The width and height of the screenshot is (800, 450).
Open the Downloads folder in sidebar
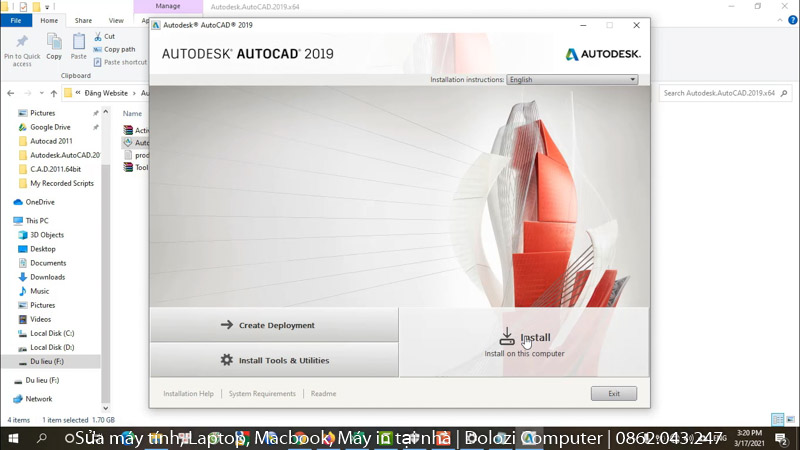coord(47,277)
